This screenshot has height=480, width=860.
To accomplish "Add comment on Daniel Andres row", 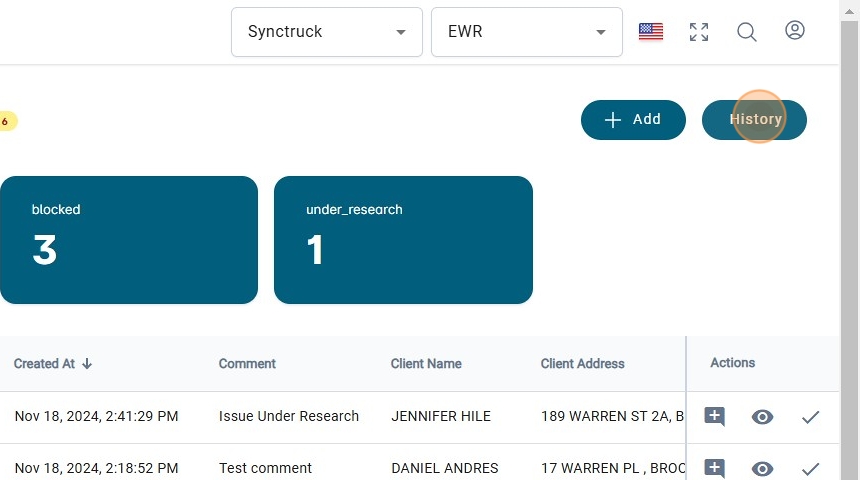I will click(714, 468).
